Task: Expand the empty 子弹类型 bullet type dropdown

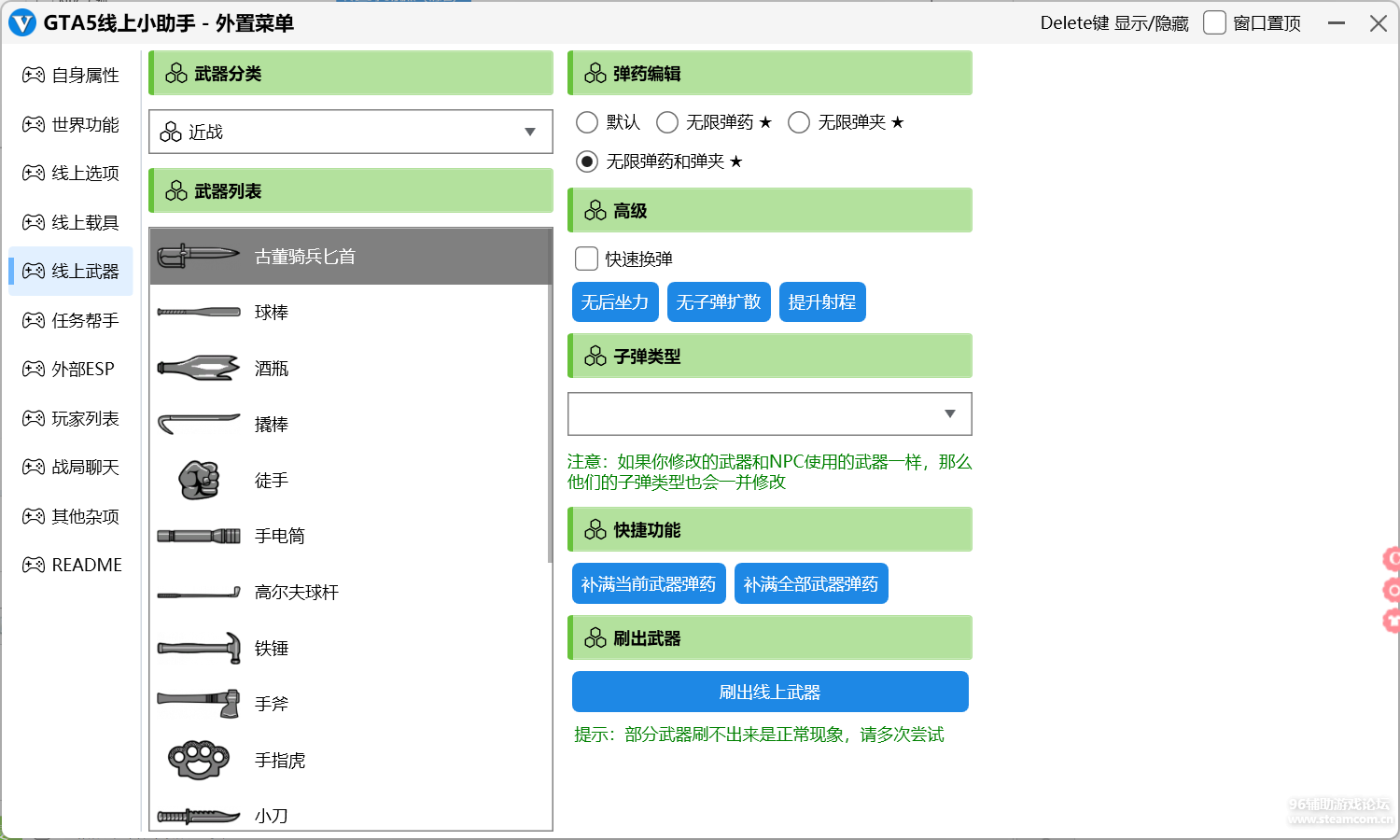Action: [x=769, y=413]
